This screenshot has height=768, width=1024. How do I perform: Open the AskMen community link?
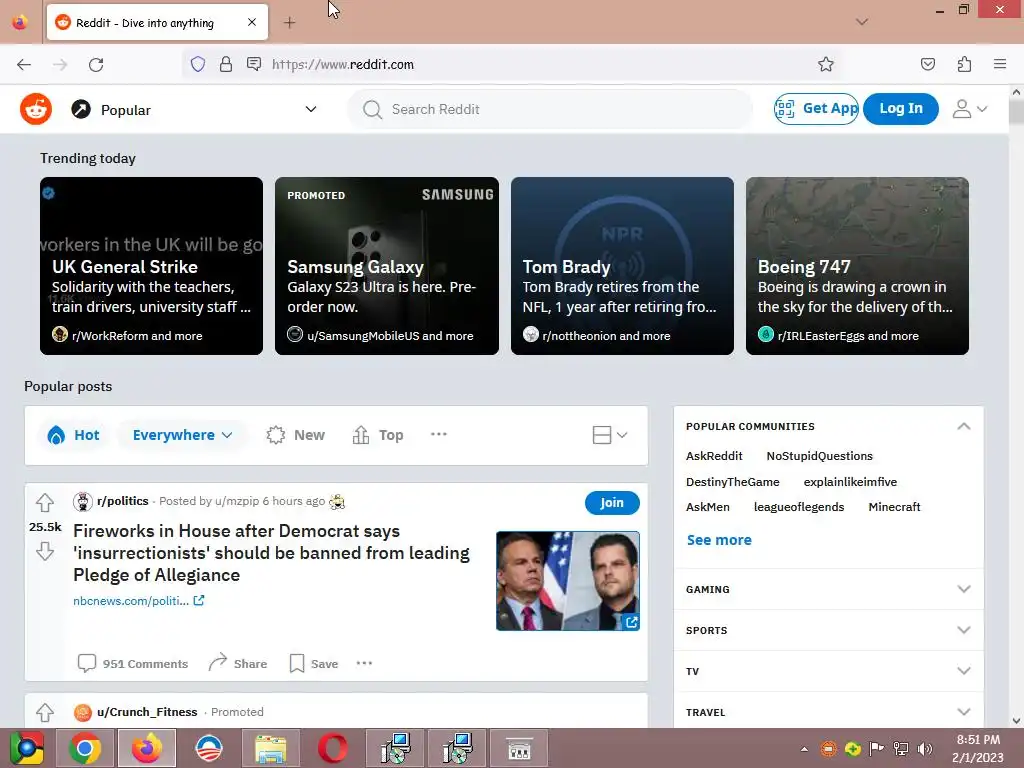tap(708, 507)
